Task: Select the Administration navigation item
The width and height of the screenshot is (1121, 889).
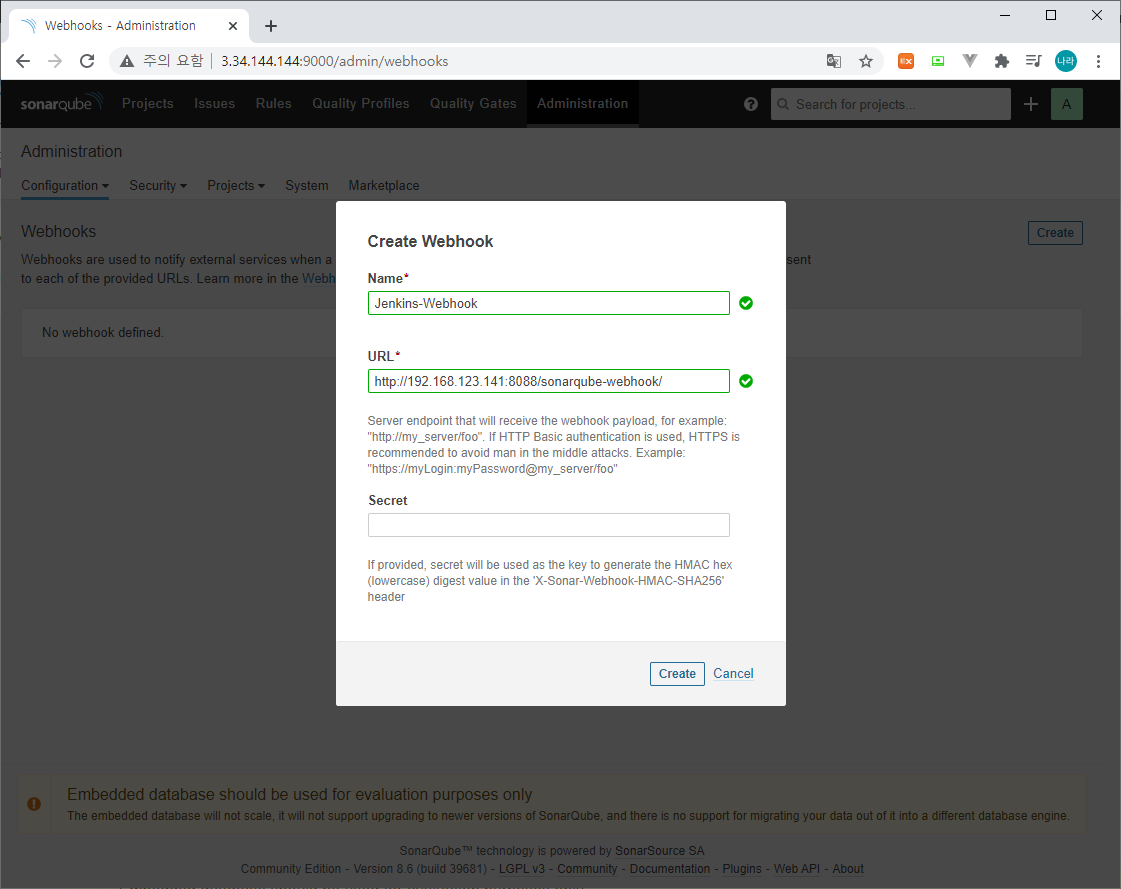Action: click(583, 103)
